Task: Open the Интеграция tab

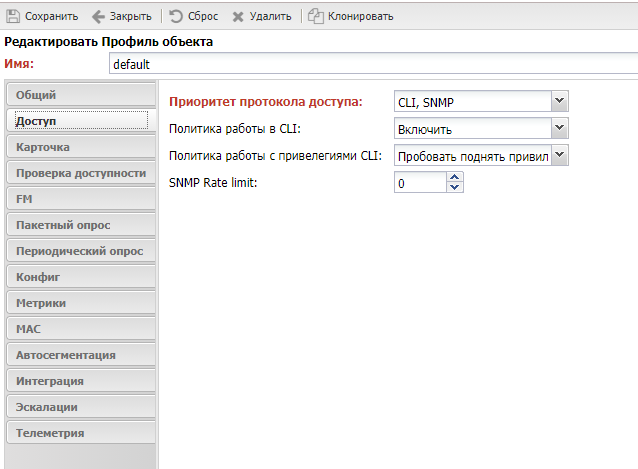Action: pyautogui.click(x=81, y=381)
